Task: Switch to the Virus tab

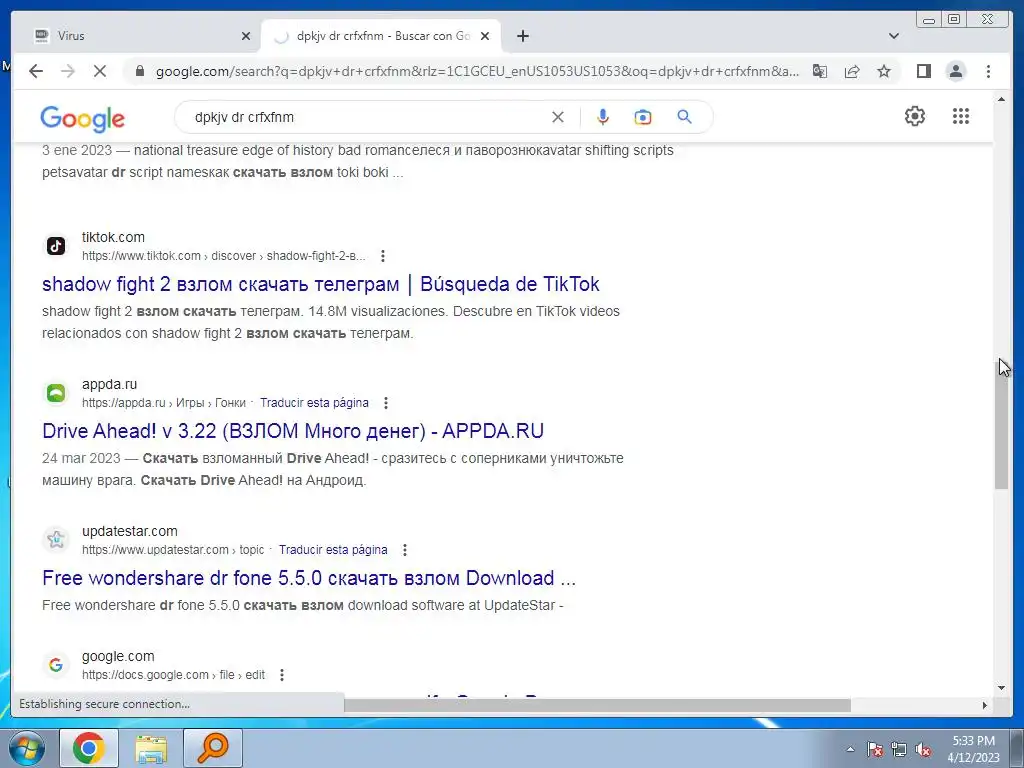Action: (136, 36)
